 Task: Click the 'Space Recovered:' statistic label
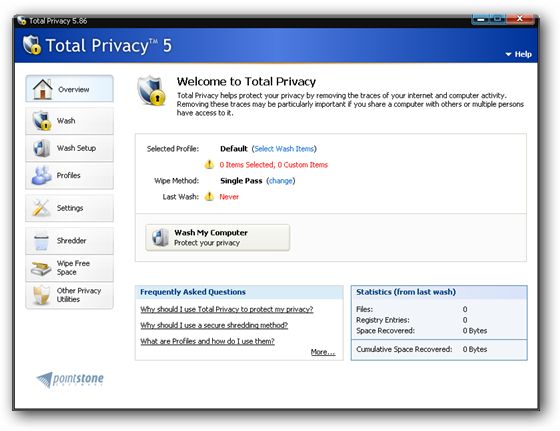[385, 331]
